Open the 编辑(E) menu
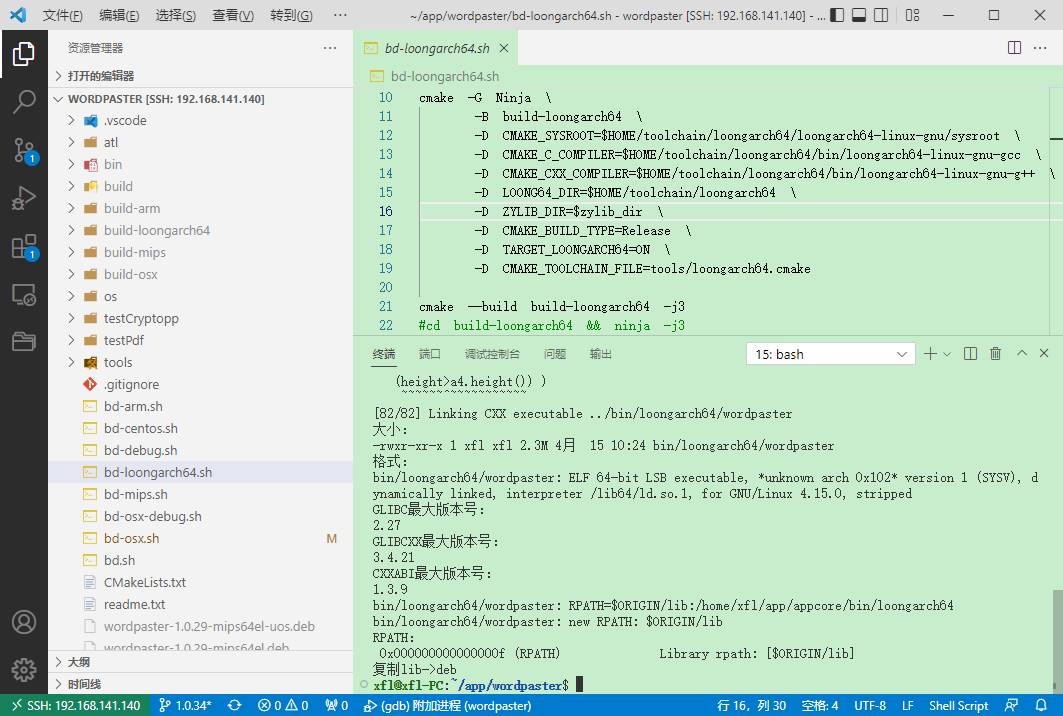 pyautogui.click(x=119, y=16)
